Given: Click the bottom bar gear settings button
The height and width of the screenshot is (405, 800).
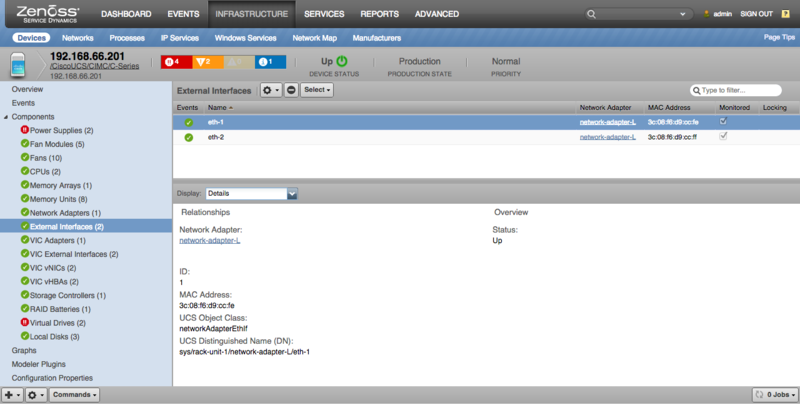Looking at the screenshot, I should tap(36, 395).
